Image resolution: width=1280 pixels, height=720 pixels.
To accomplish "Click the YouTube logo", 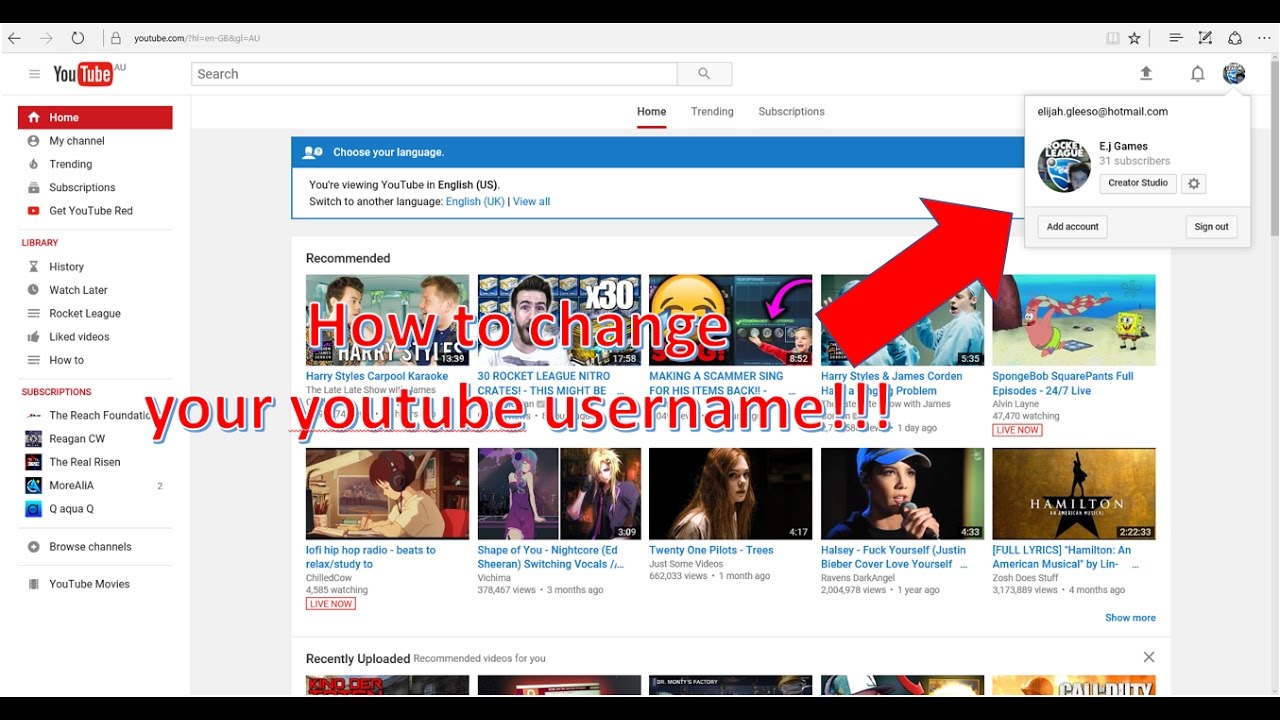I will pos(82,74).
